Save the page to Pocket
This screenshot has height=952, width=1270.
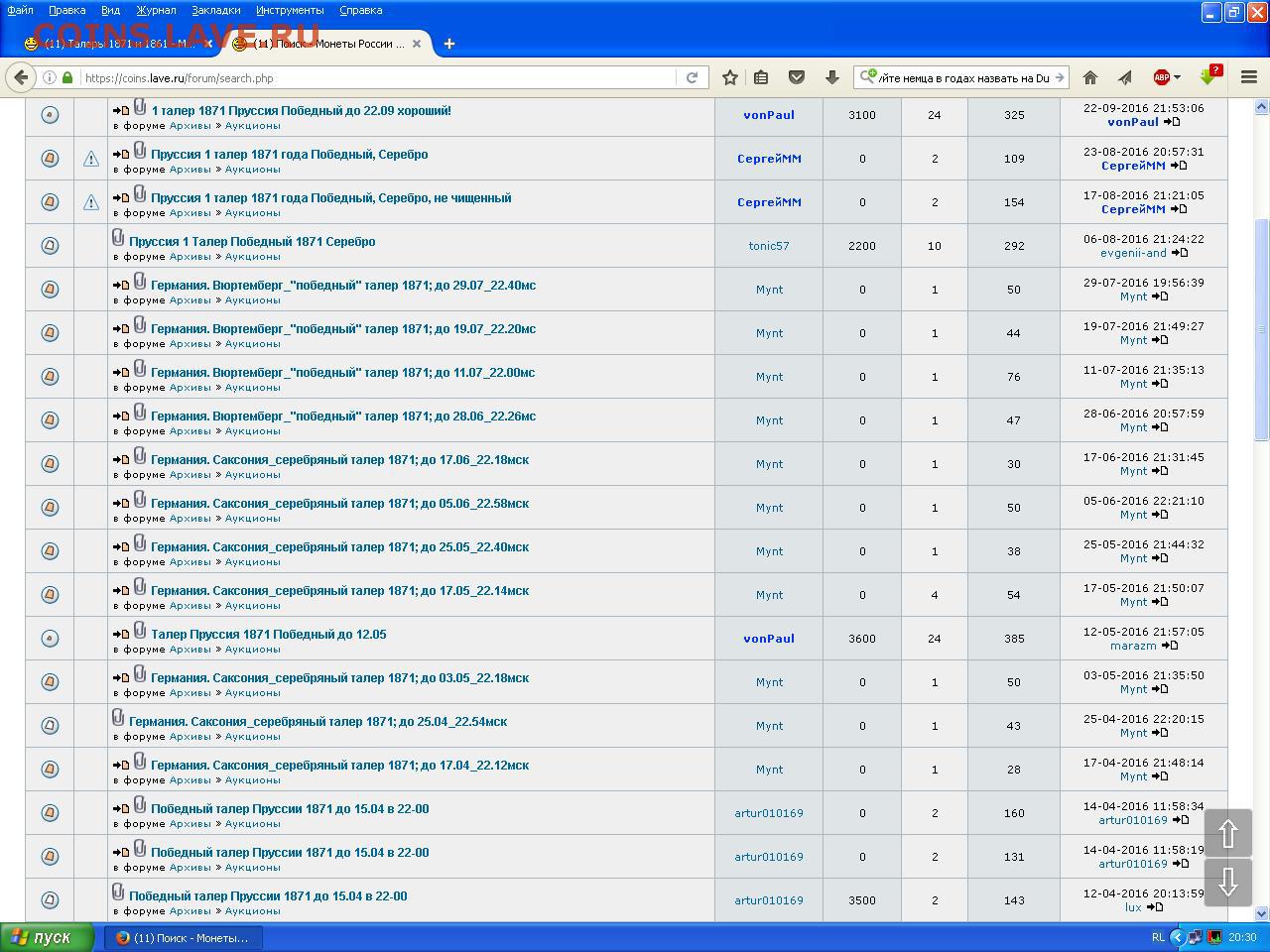(x=796, y=77)
